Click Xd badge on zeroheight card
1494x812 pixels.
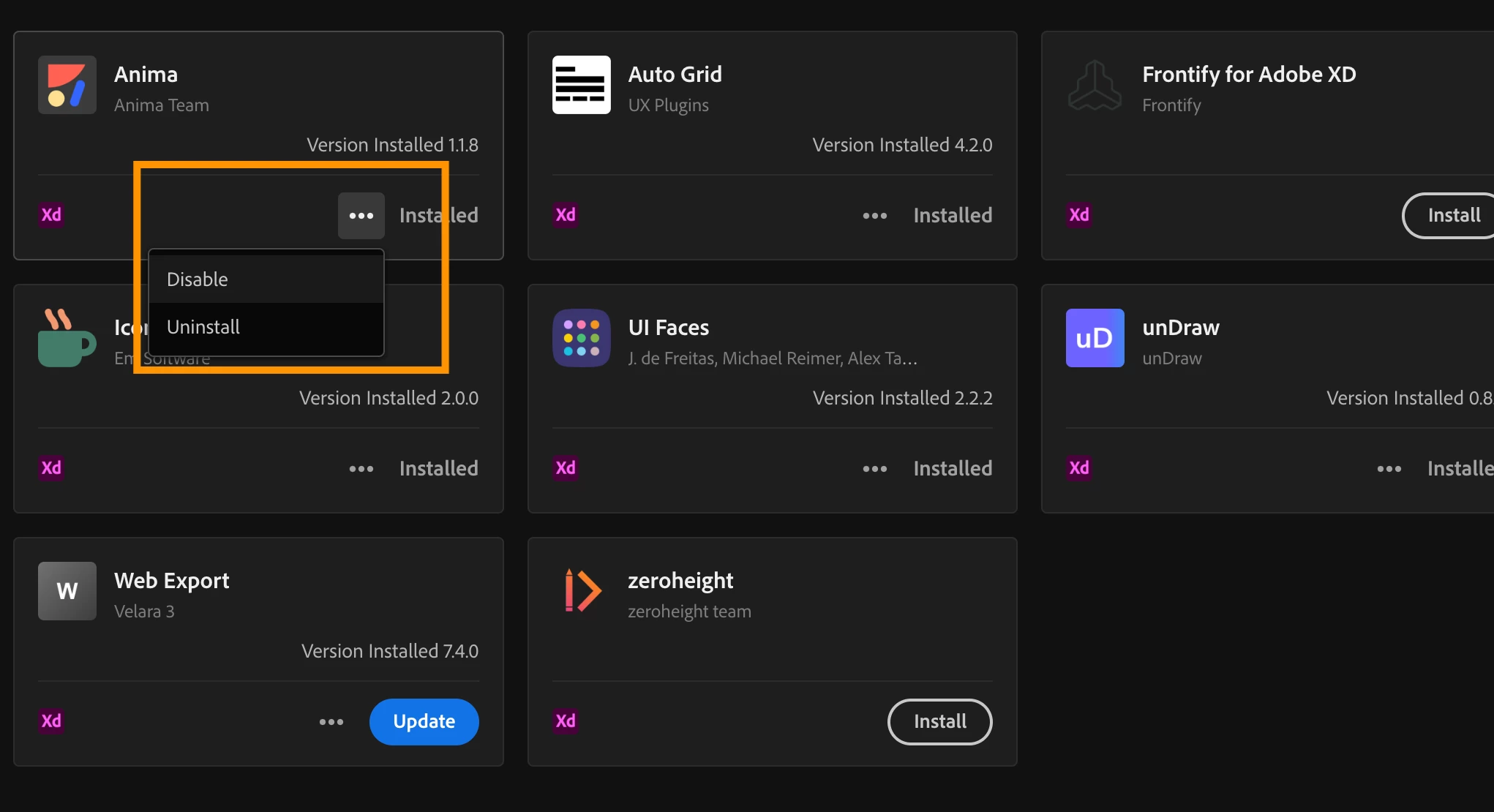coord(566,721)
